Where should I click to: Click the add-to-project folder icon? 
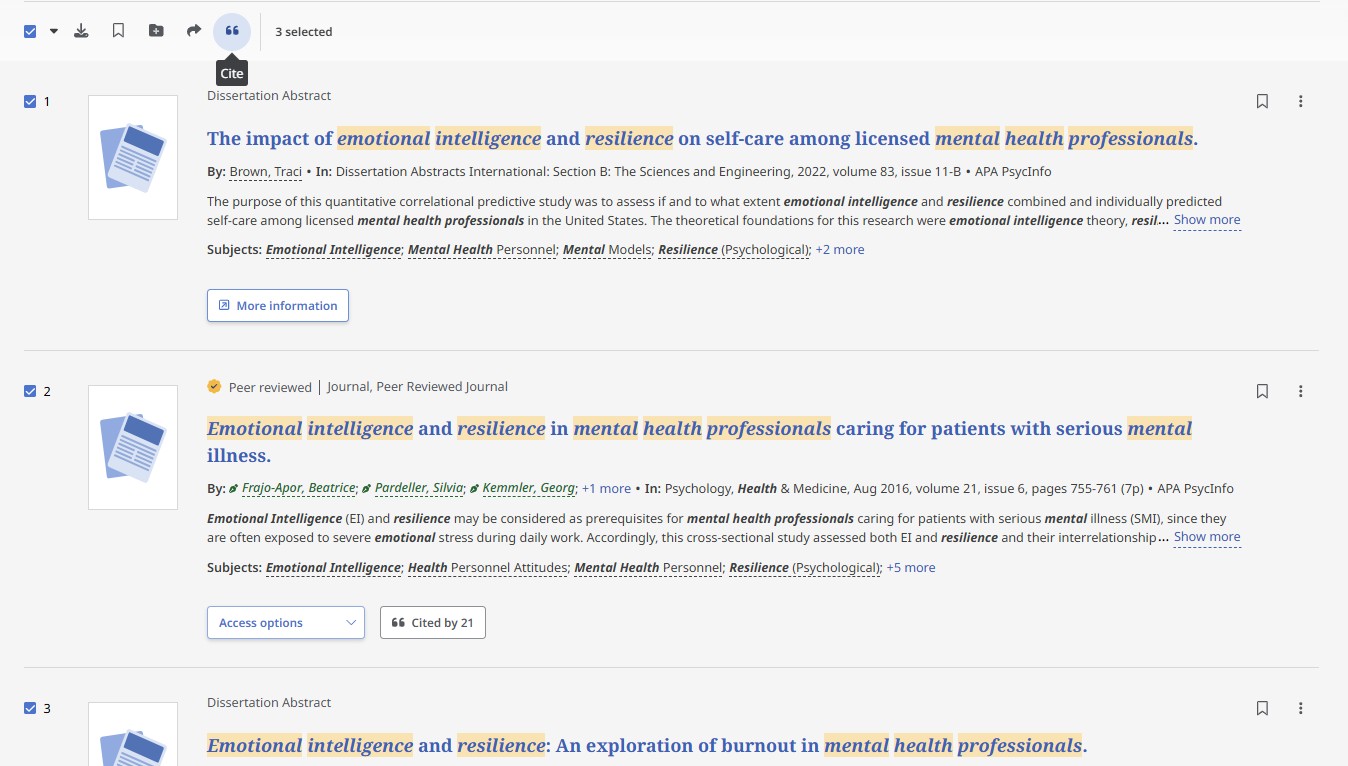pos(156,31)
